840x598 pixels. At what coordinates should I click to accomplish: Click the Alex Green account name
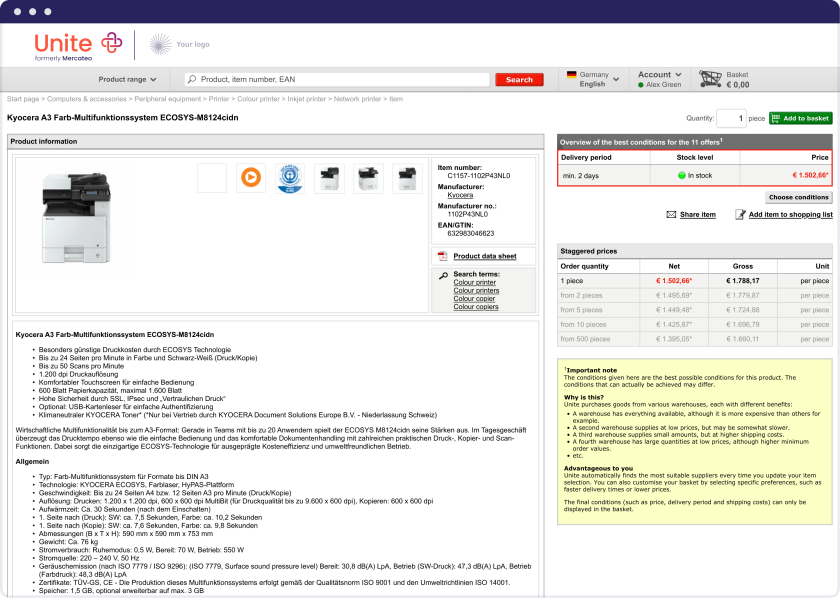coord(663,85)
